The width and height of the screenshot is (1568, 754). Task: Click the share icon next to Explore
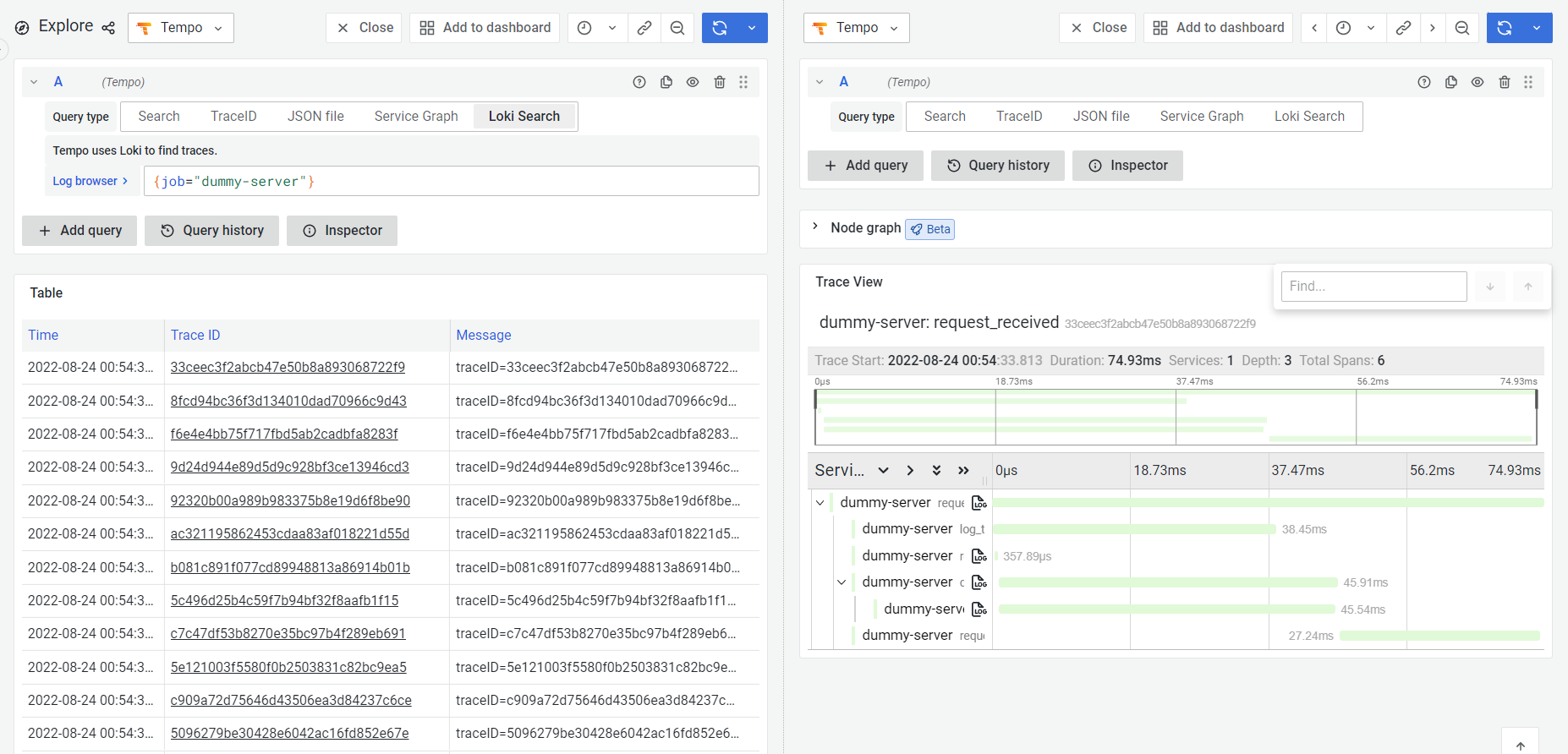point(108,28)
